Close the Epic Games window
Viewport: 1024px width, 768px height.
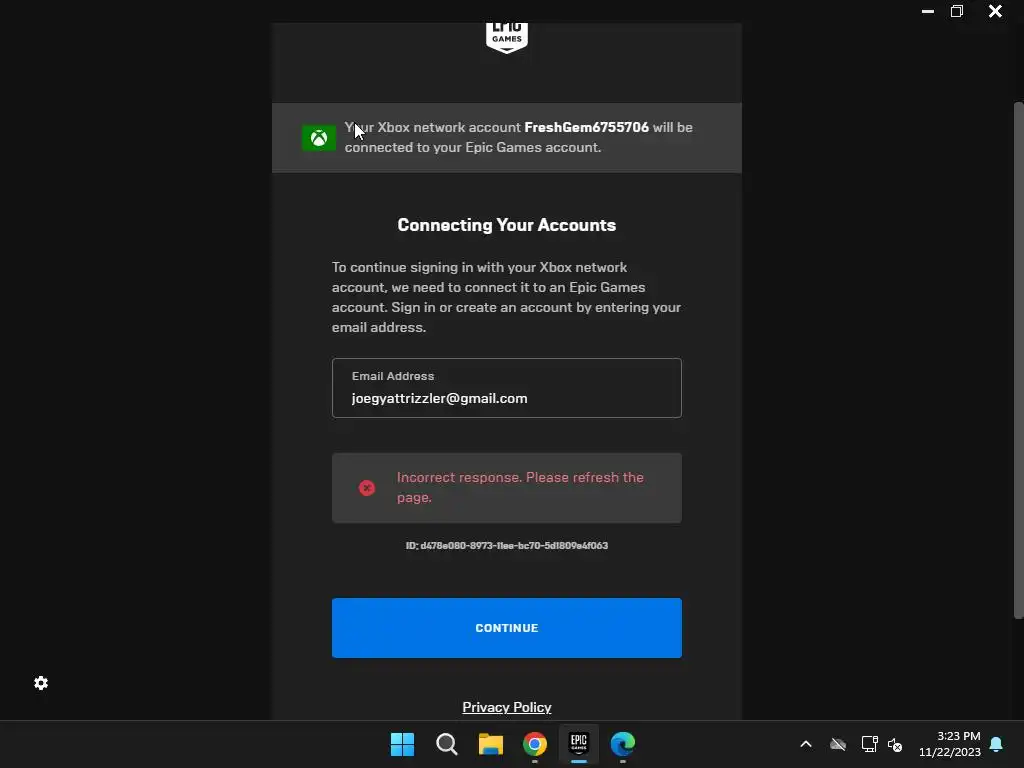click(995, 11)
